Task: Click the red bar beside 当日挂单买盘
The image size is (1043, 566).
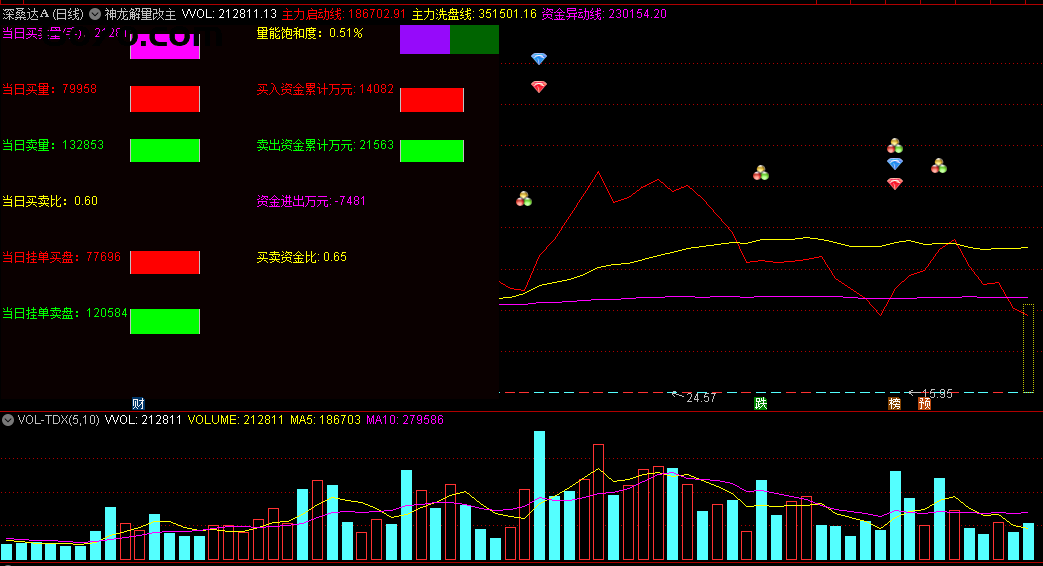Action: pos(165,262)
